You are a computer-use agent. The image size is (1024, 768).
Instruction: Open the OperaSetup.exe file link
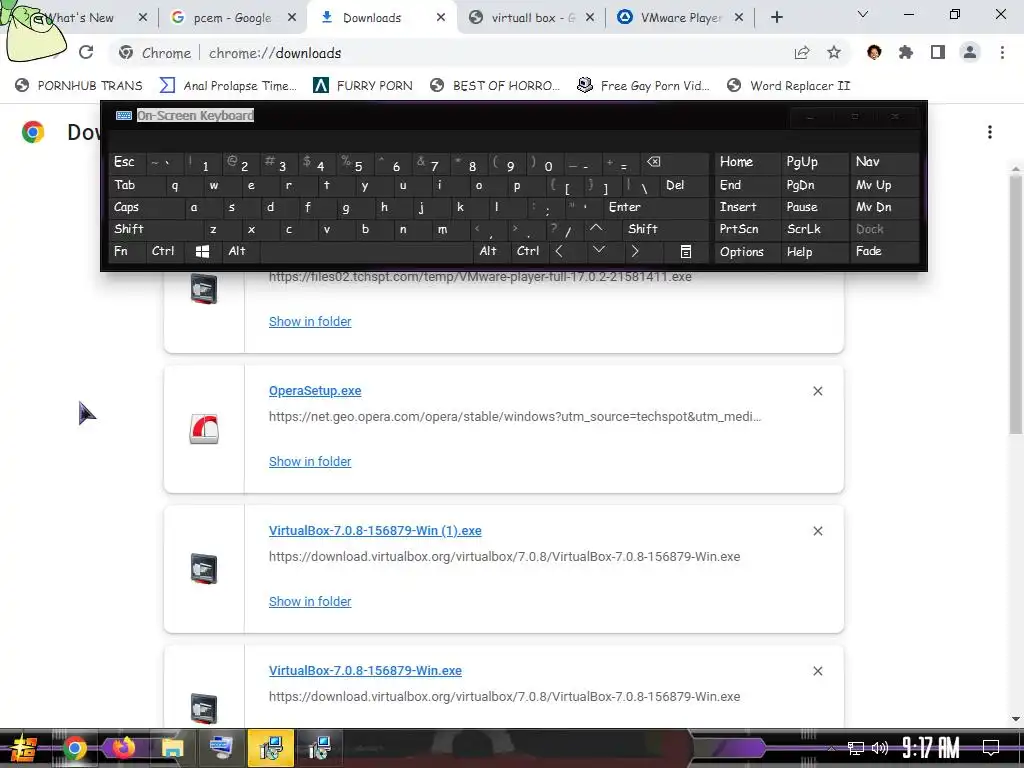coord(315,391)
